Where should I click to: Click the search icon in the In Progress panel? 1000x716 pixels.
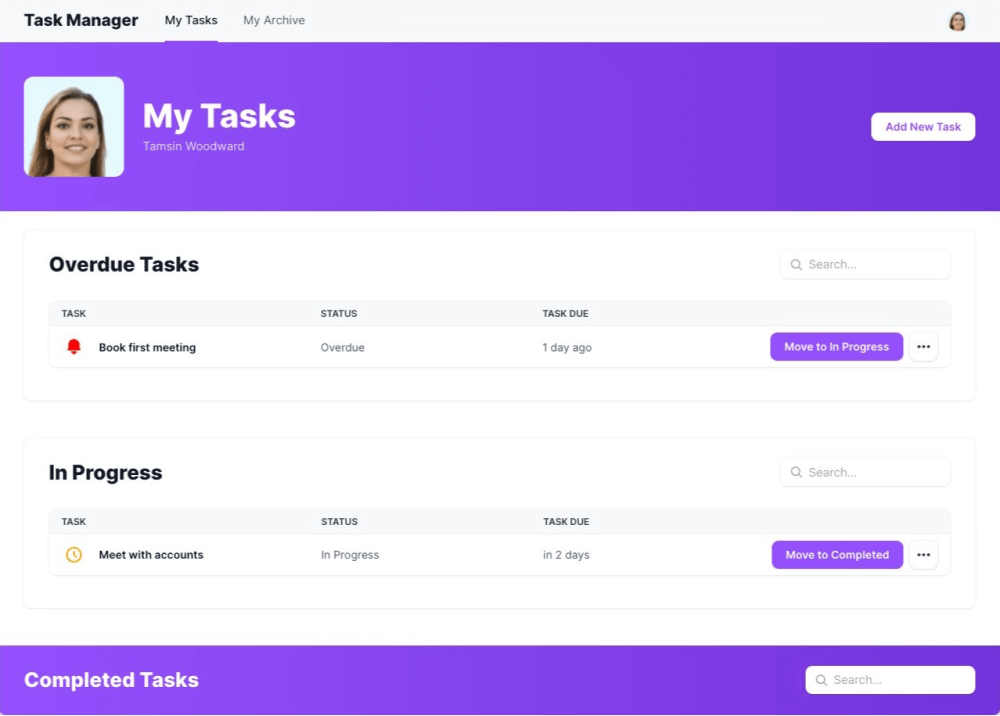[796, 471]
